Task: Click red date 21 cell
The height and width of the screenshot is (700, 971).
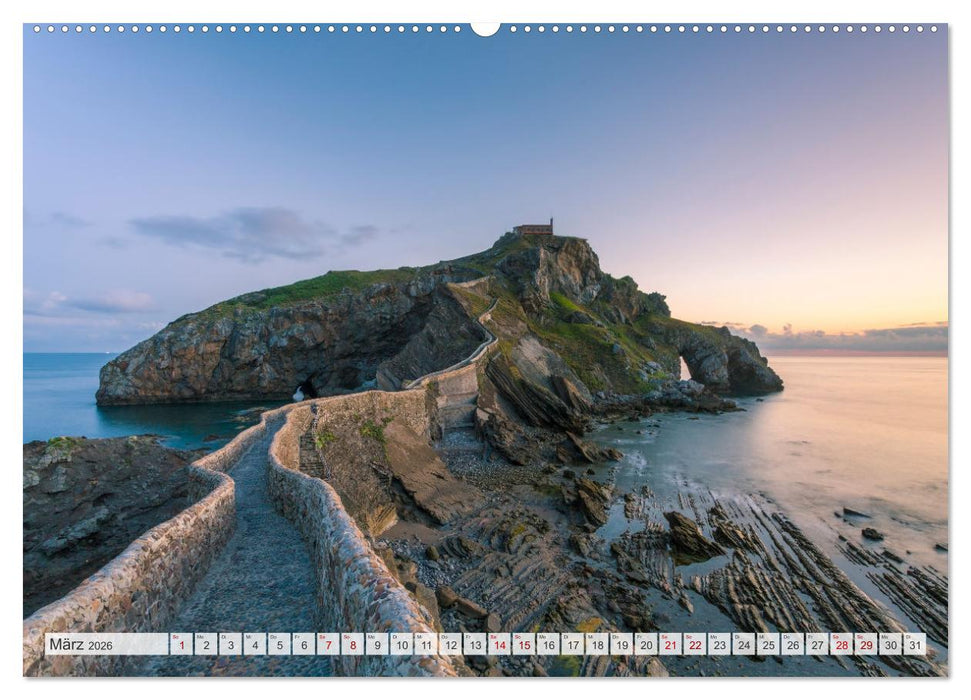Action: tap(670, 645)
